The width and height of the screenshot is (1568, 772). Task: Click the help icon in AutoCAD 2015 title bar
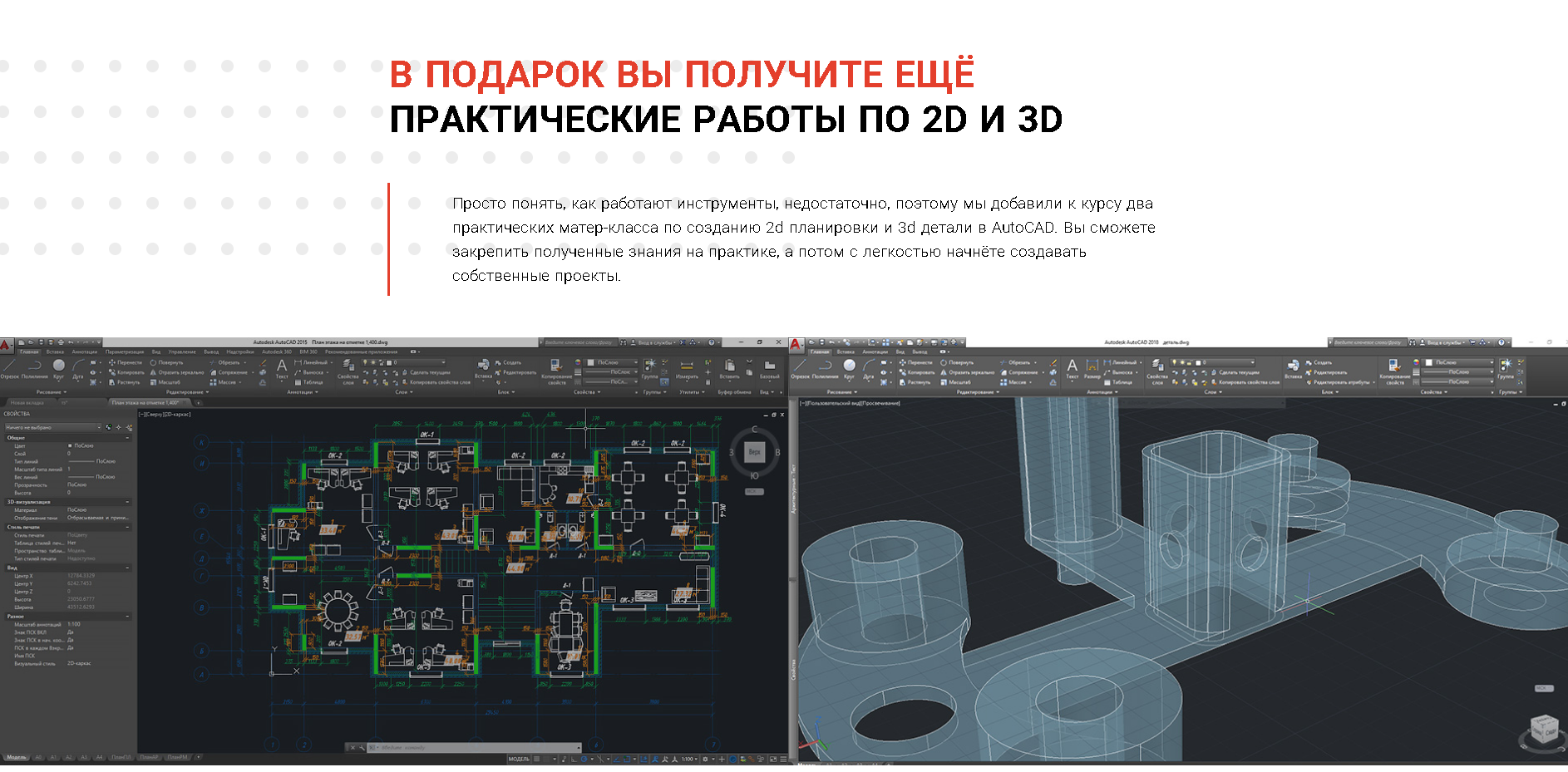click(x=712, y=342)
